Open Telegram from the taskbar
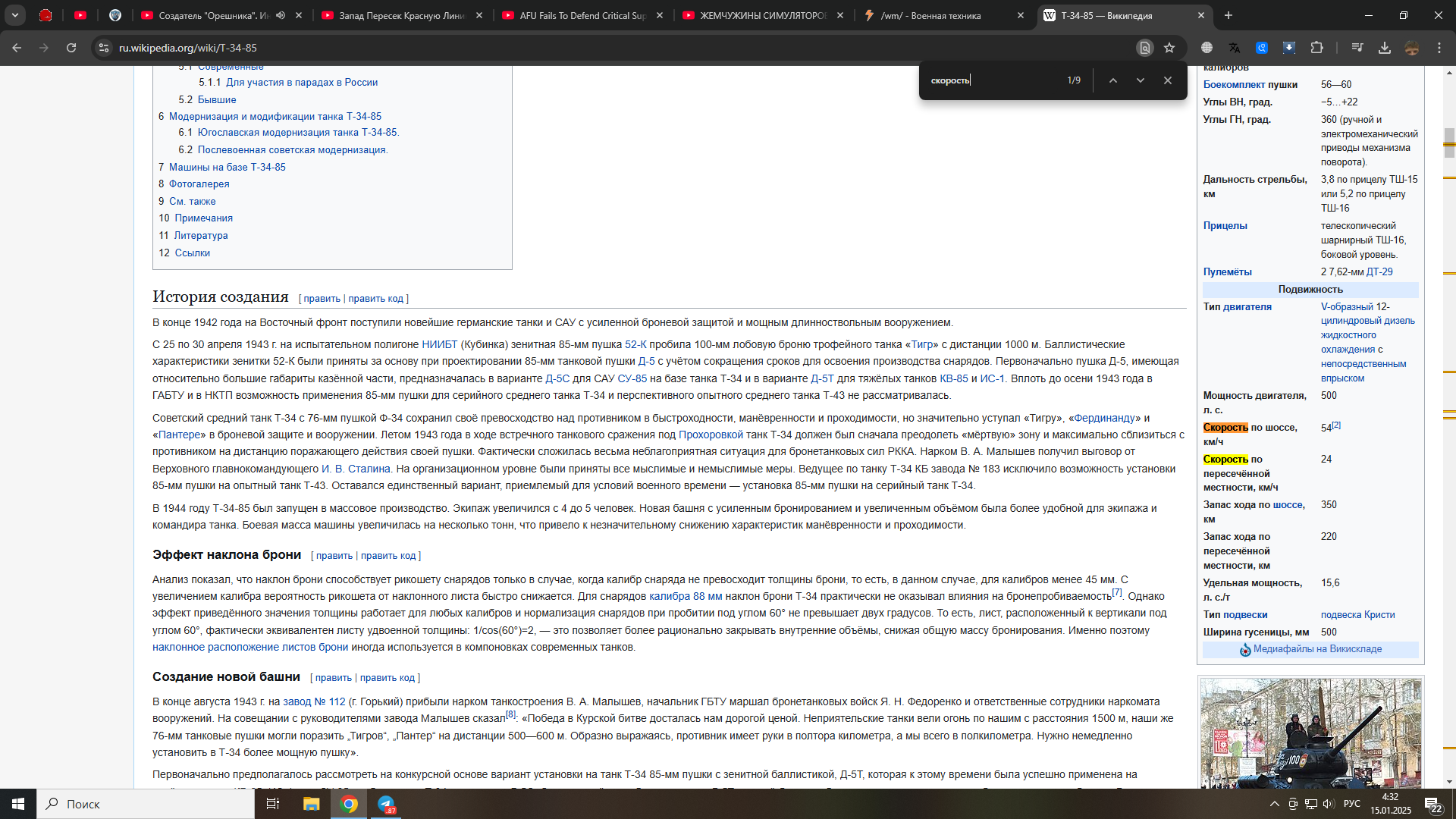This screenshot has width=1456, height=819. pyautogui.click(x=387, y=804)
